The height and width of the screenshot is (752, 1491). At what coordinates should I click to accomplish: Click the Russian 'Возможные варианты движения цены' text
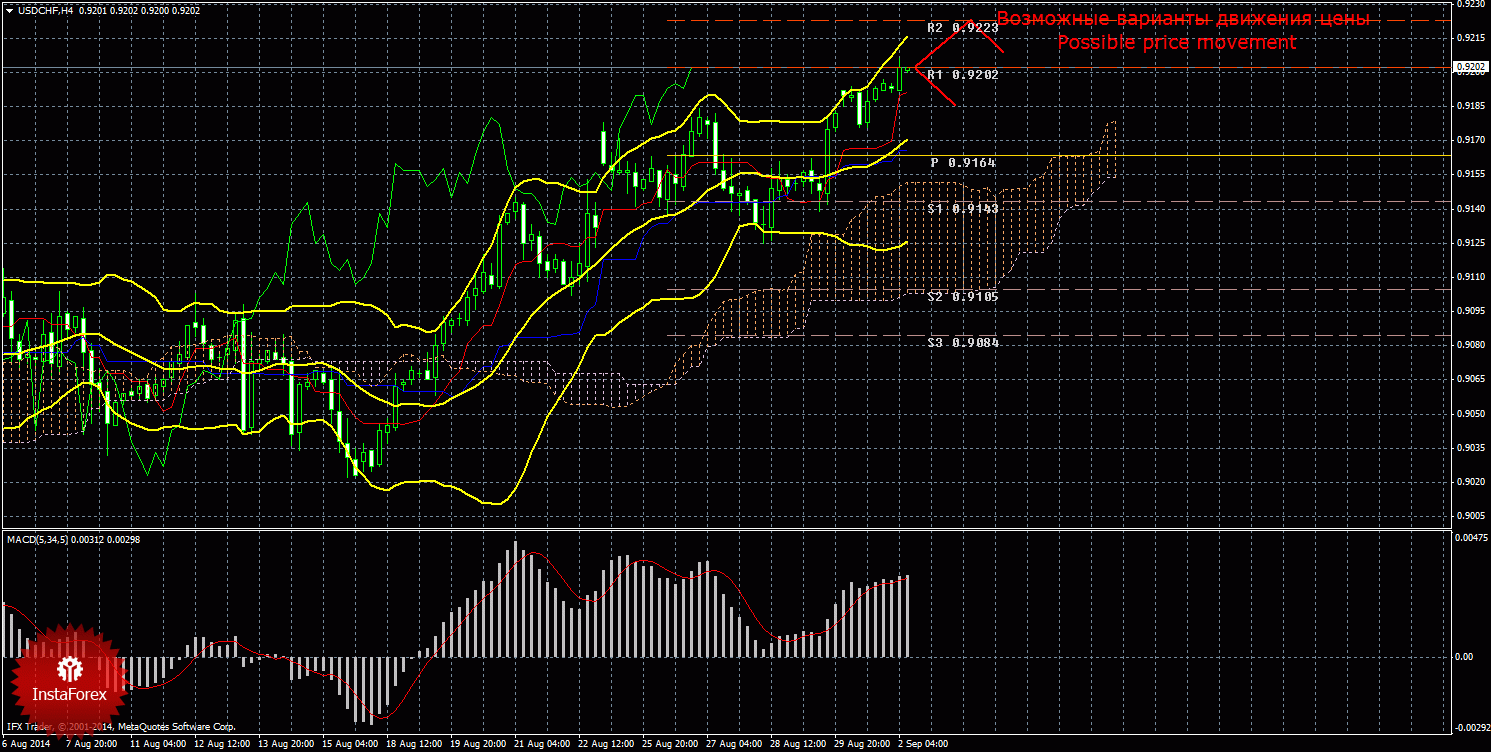tap(1184, 19)
